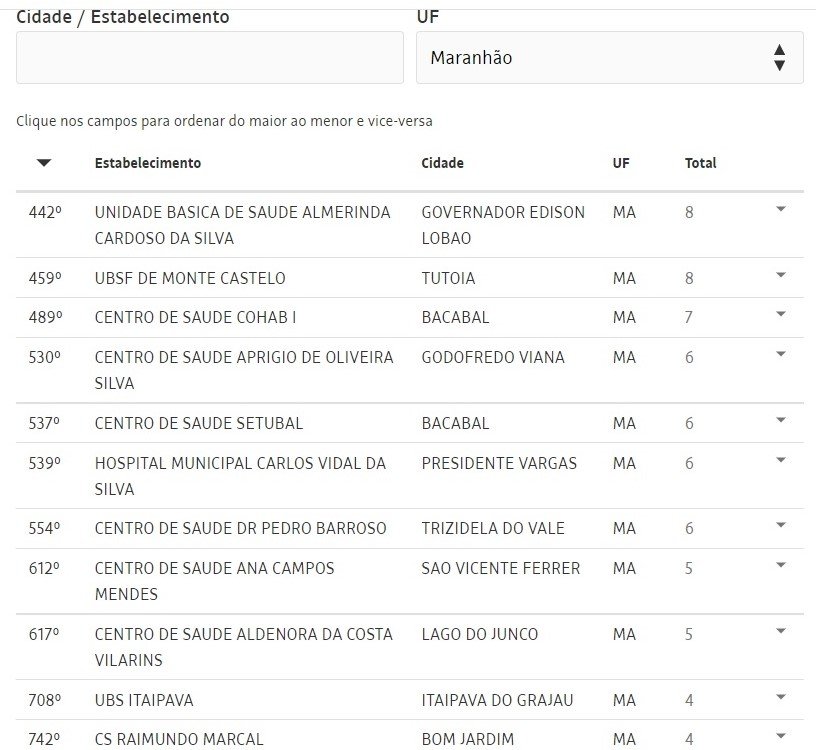Sort table by Total column
This screenshot has height=750, width=816.
pos(700,163)
